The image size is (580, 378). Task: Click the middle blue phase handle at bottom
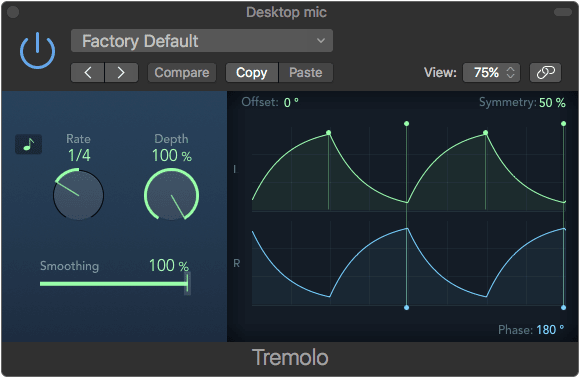click(407, 307)
